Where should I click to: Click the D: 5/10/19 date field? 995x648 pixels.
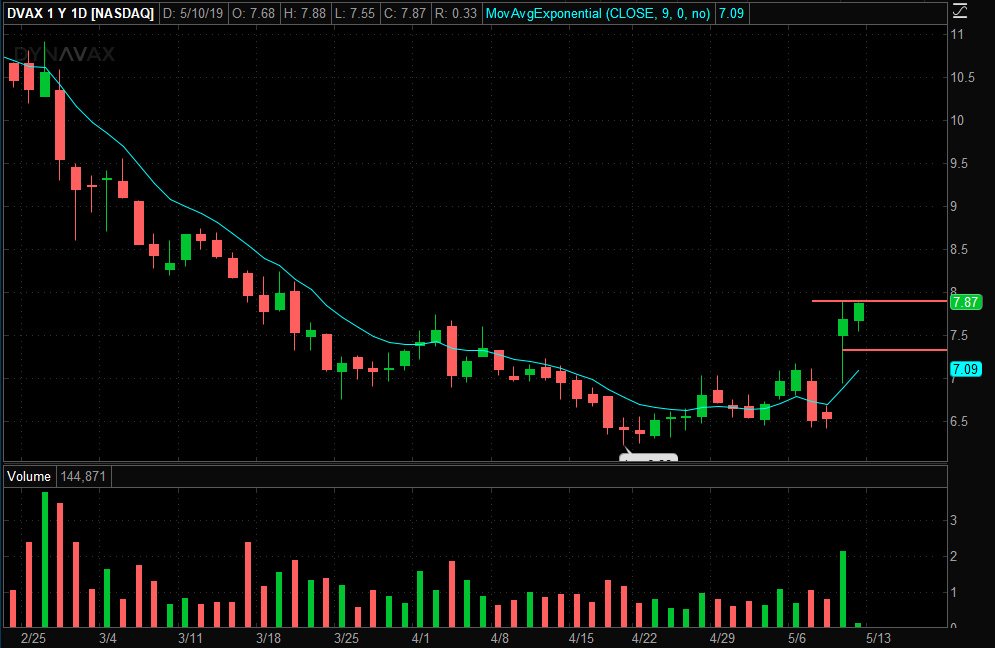pyautogui.click(x=193, y=13)
